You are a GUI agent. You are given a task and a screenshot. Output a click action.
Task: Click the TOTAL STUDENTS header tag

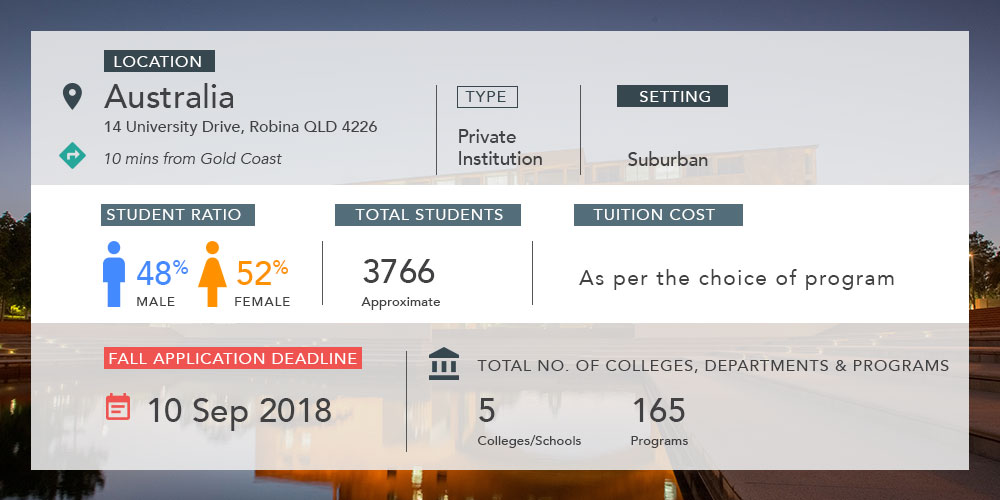coord(428,215)
